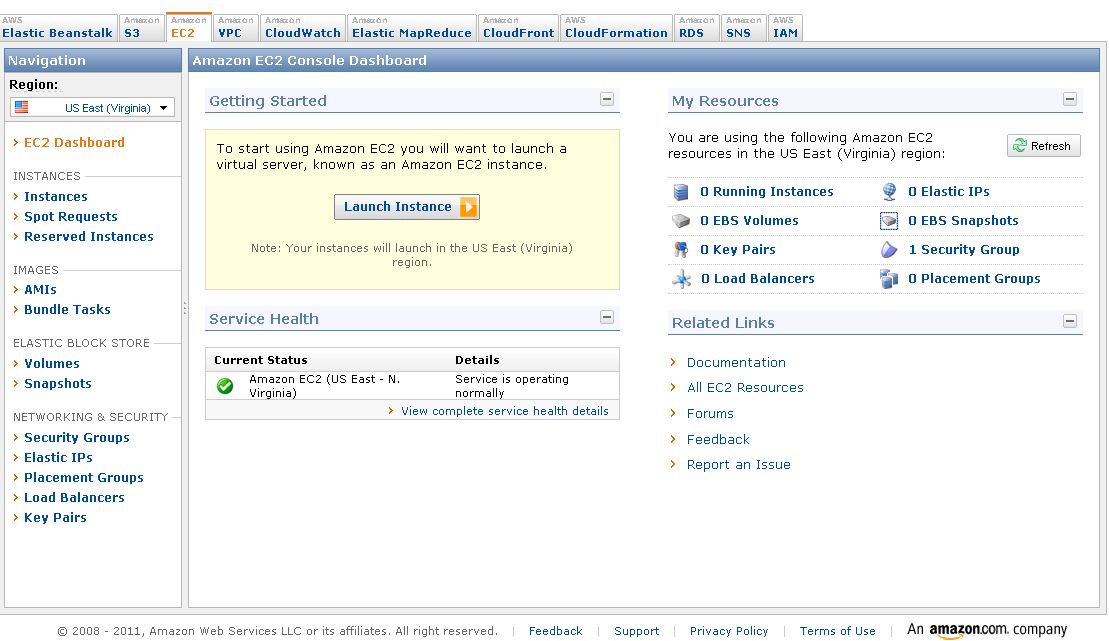Screen dimensions: 1109x641
Task: Open the Forums related link
Action: point(710,413)
